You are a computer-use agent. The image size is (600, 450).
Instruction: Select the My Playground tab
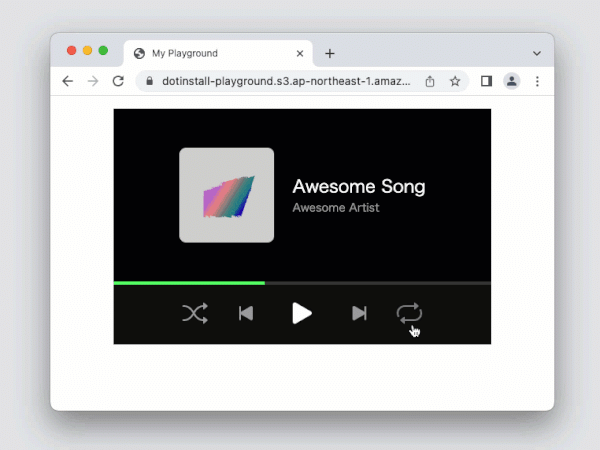coord(218,53)
